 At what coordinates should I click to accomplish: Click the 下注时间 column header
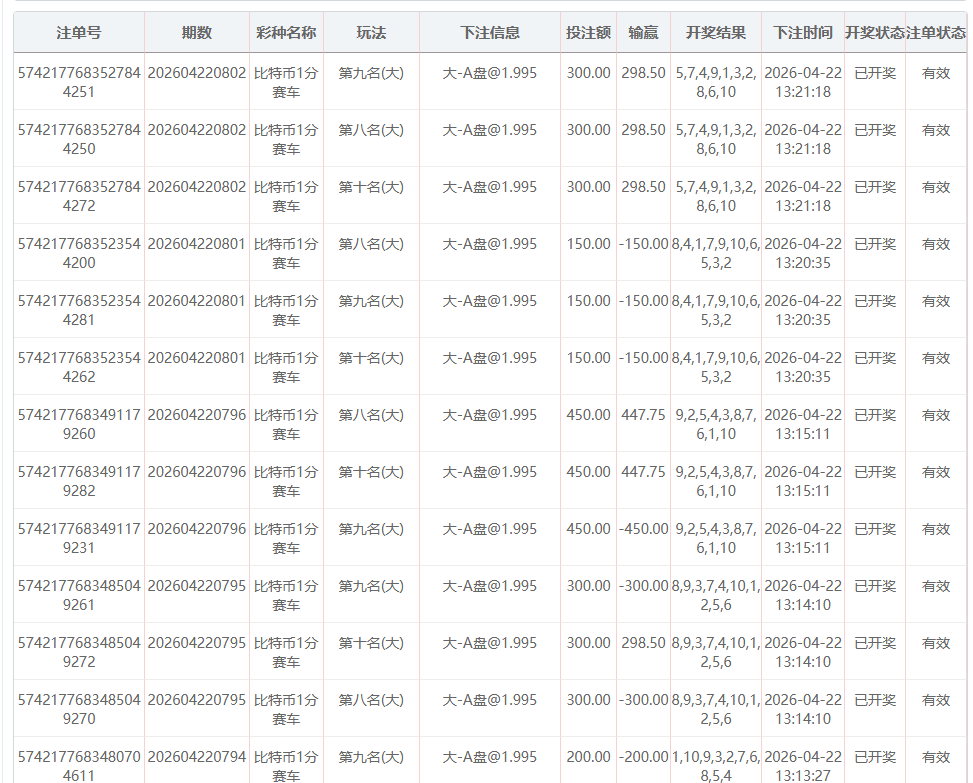click(x=802, y=33)
